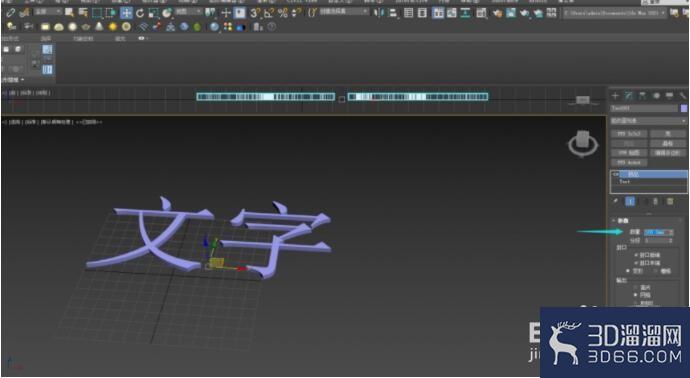This screenshot has width=690, height=378.
Task: Toggle the 3D Snaps button
Action: [x=255, y=13]
